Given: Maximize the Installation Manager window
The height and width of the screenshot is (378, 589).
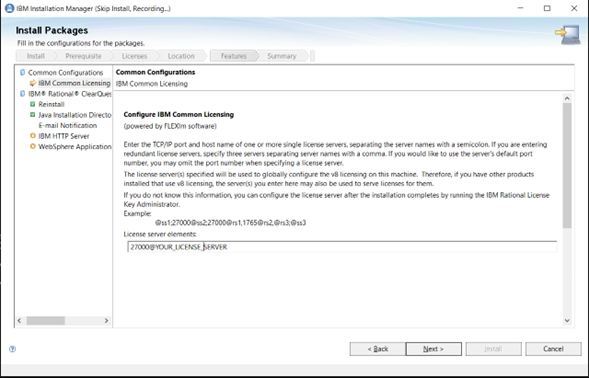Looking at the screenshot, I should (x=547, y=8).
